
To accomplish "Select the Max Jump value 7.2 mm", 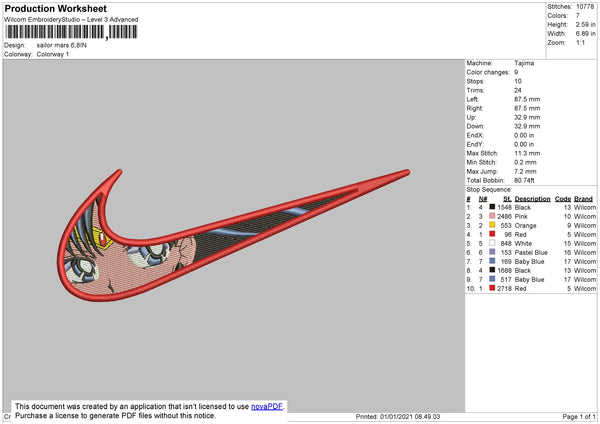I will click(x=525, y=171).
